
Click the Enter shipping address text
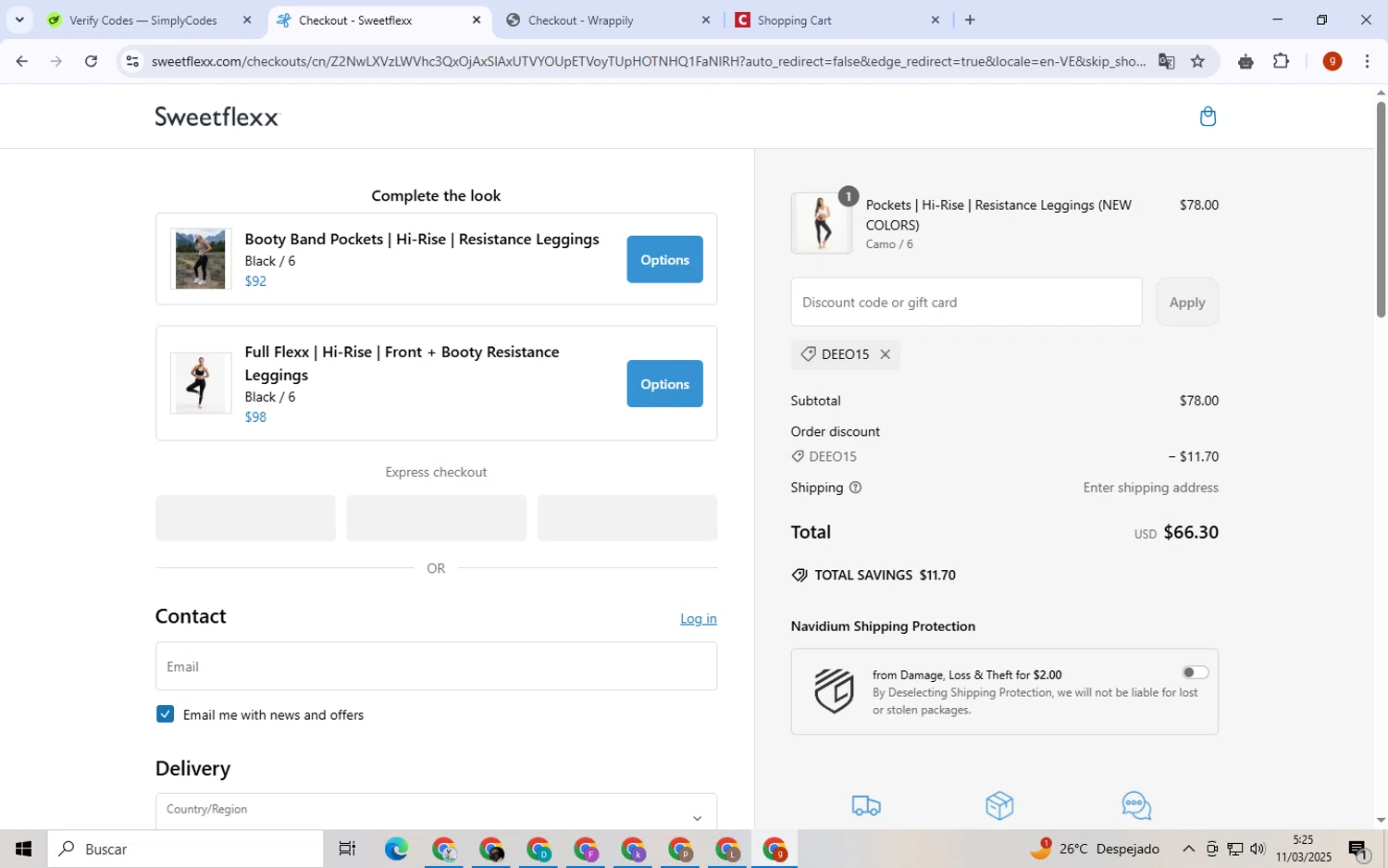tap(1150, 488)
